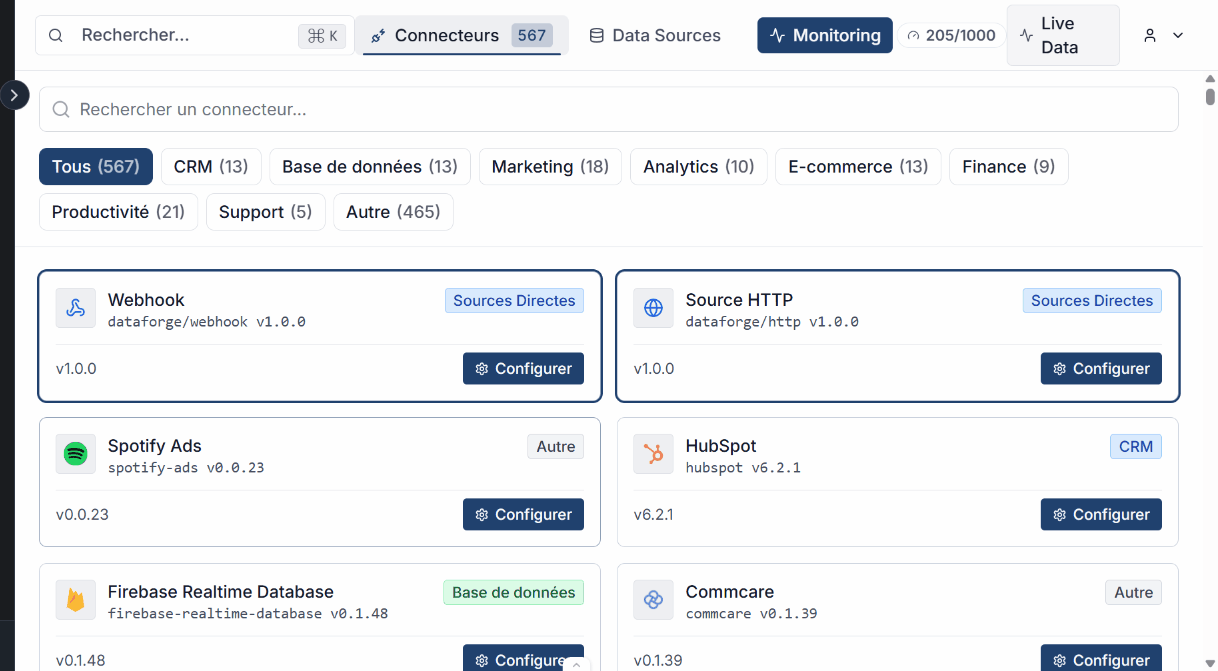Viewport: 1218px width, 671px height.
Task: Select the Tous filter pill
Action: point(95,166)
